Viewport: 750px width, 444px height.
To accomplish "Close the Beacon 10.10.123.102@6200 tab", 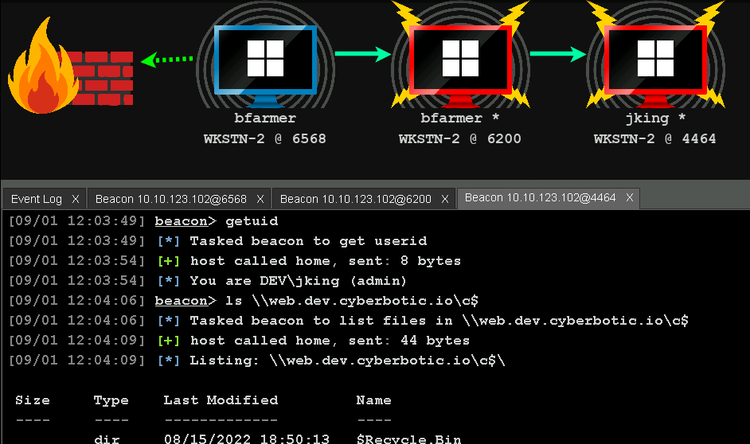I will point(445,199).
